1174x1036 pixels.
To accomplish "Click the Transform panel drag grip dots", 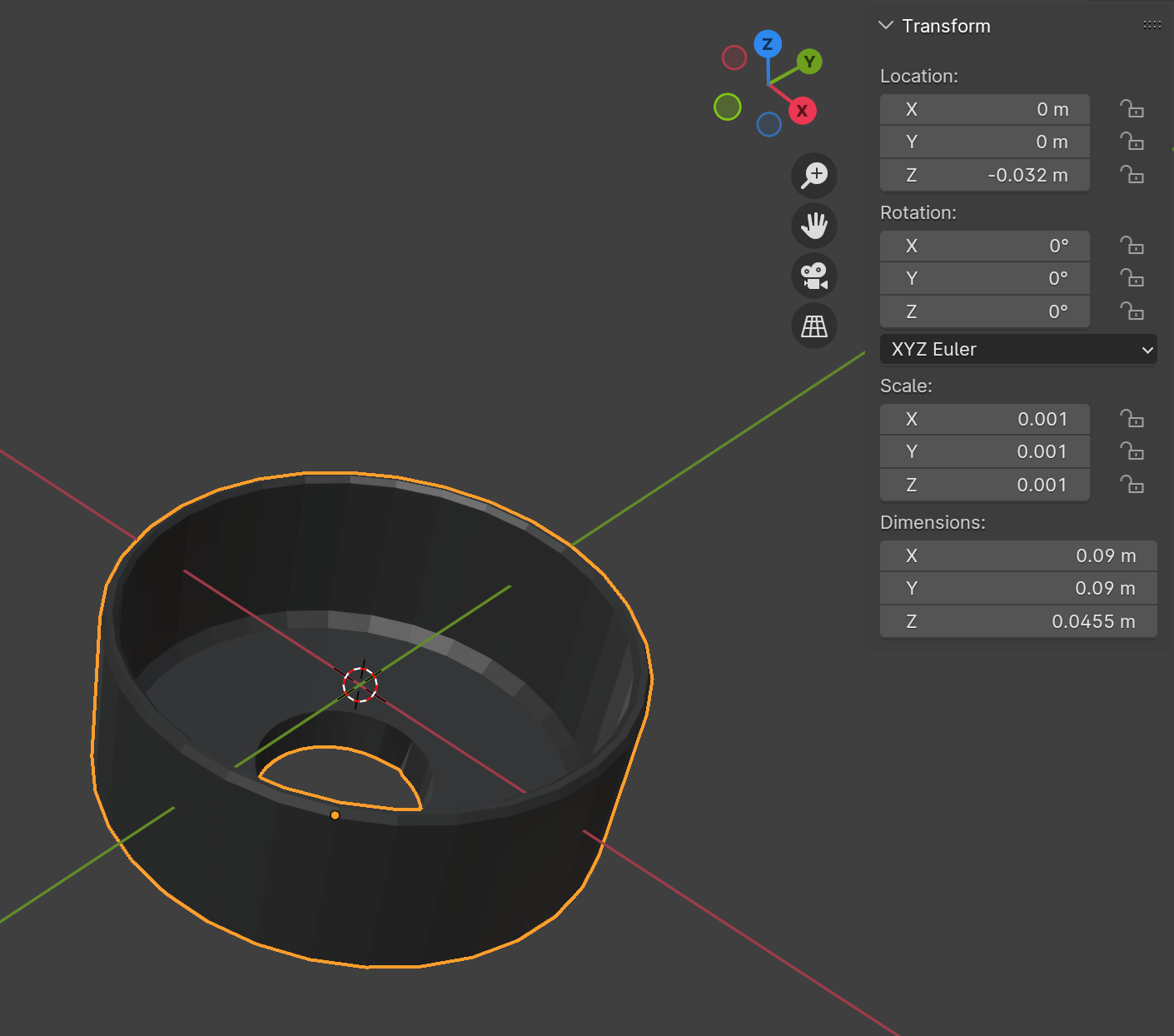I will [x=1152, y=26].
